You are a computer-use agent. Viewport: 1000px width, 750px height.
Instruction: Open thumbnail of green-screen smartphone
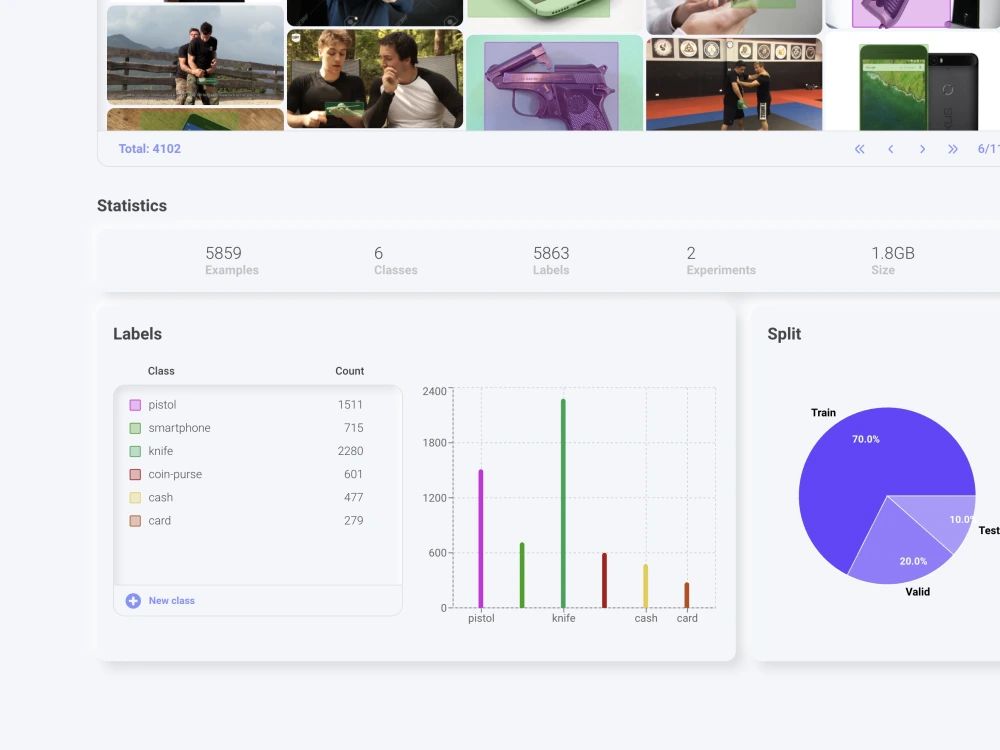(913, 83)
